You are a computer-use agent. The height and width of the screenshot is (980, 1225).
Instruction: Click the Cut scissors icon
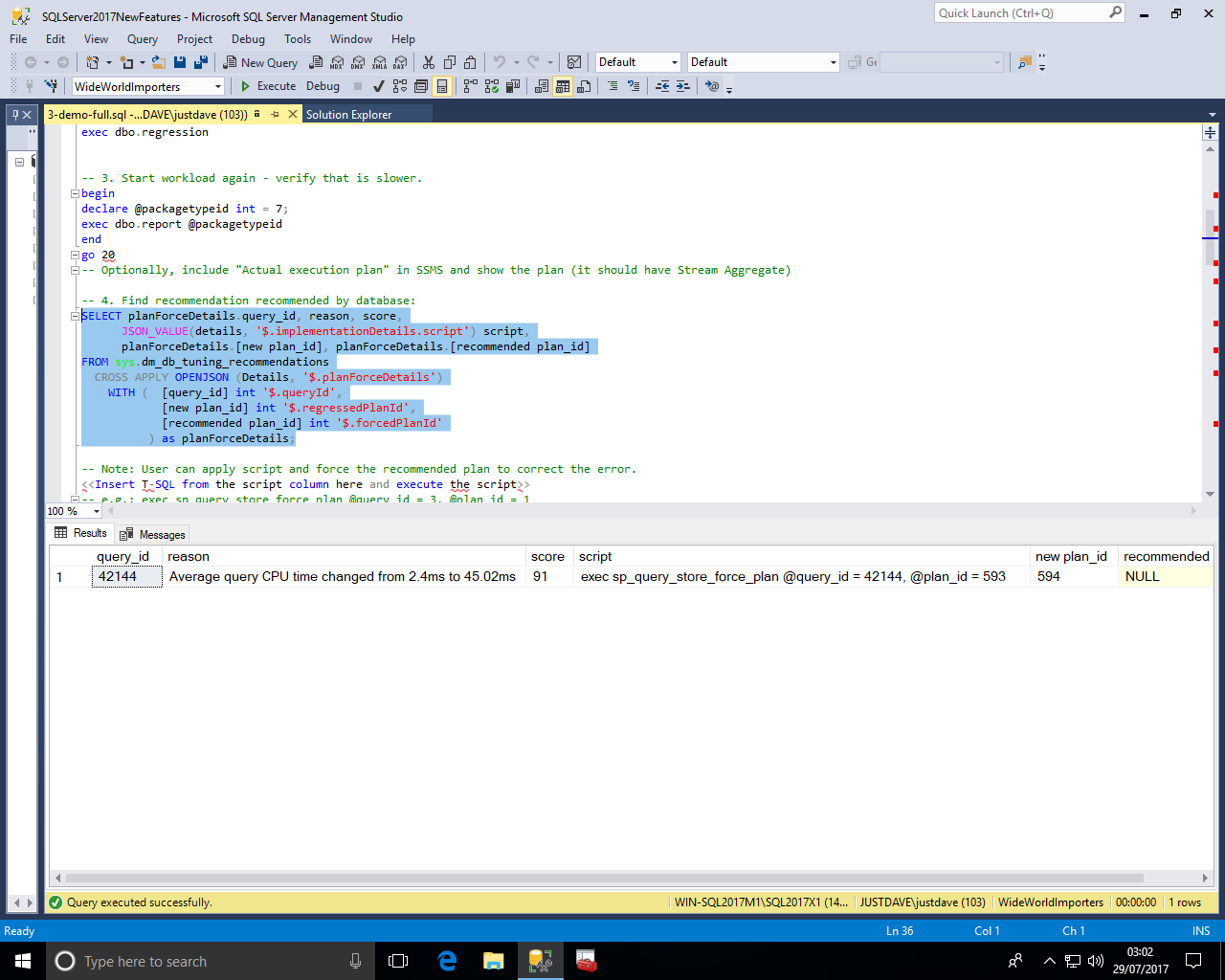(428, 62)
